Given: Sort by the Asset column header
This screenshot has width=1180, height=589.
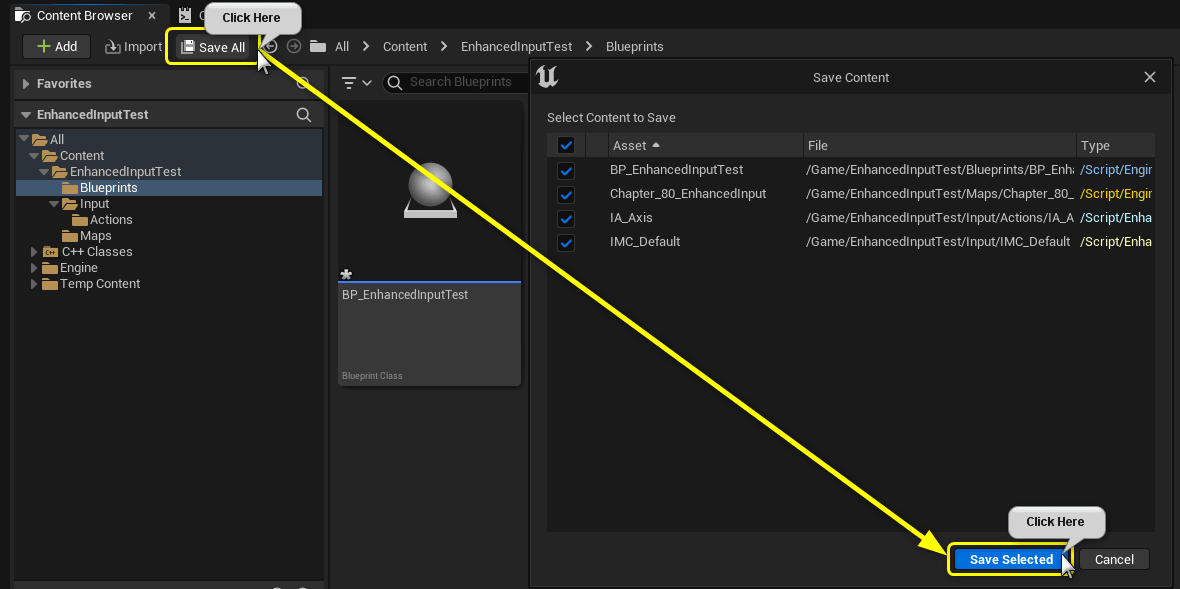Looking at the screenshot, I should click(630, 144).
